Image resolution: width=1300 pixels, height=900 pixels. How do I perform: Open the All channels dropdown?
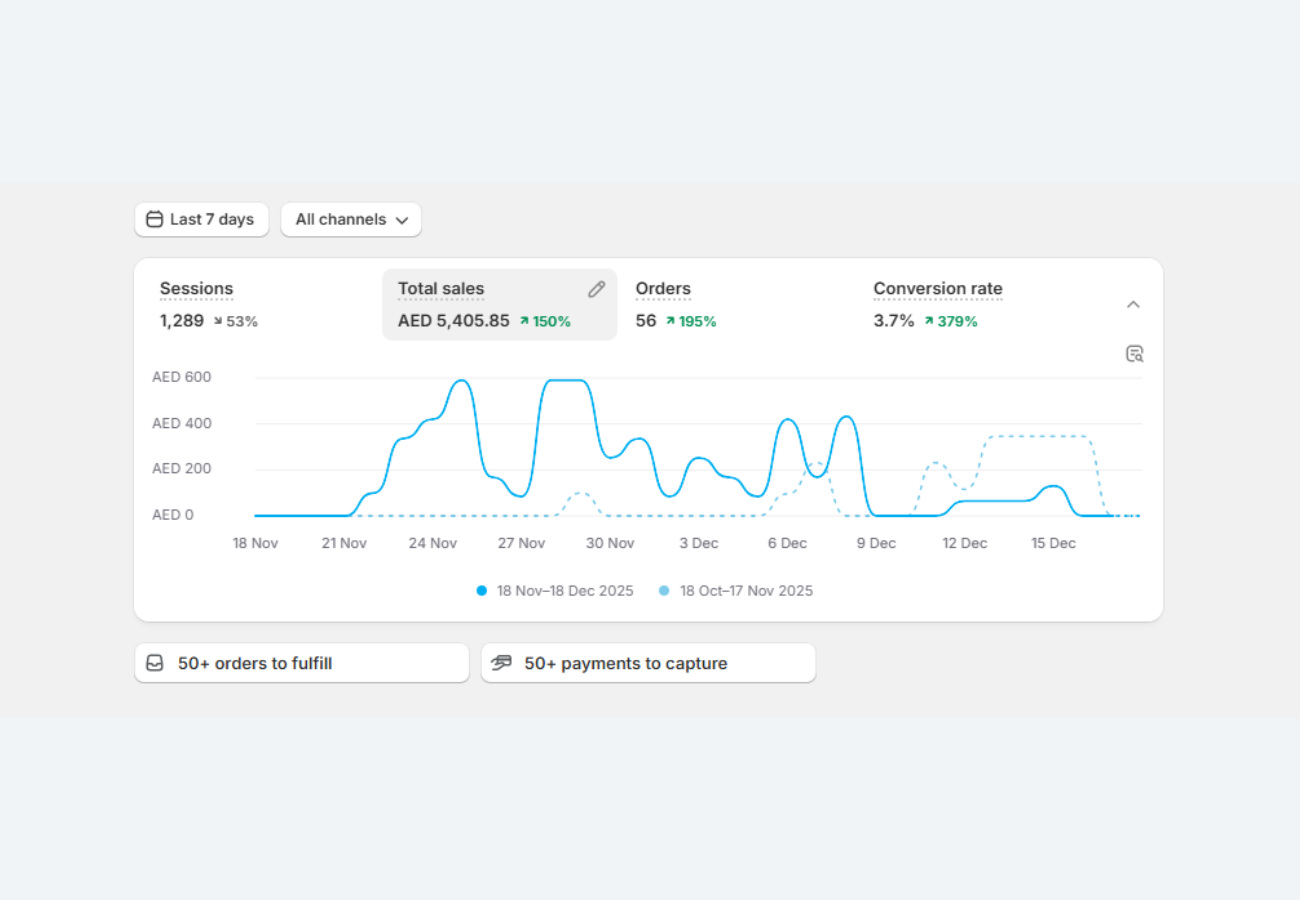tap(351, 219)
